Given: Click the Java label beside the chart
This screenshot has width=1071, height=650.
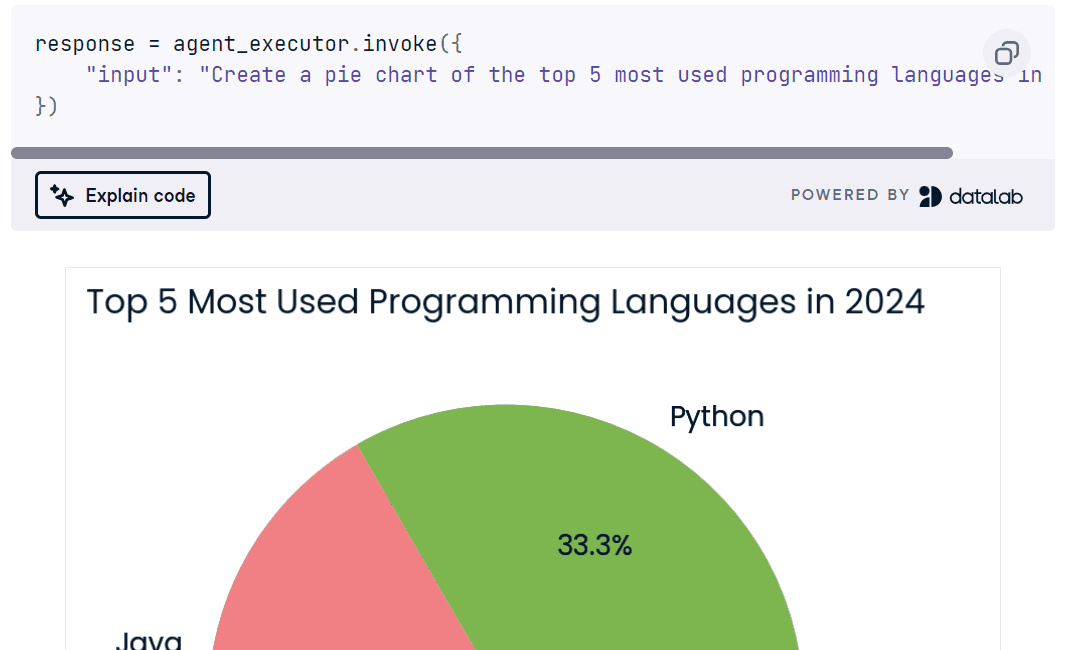Looking at the screenshot, I should (x=149, y=640).
